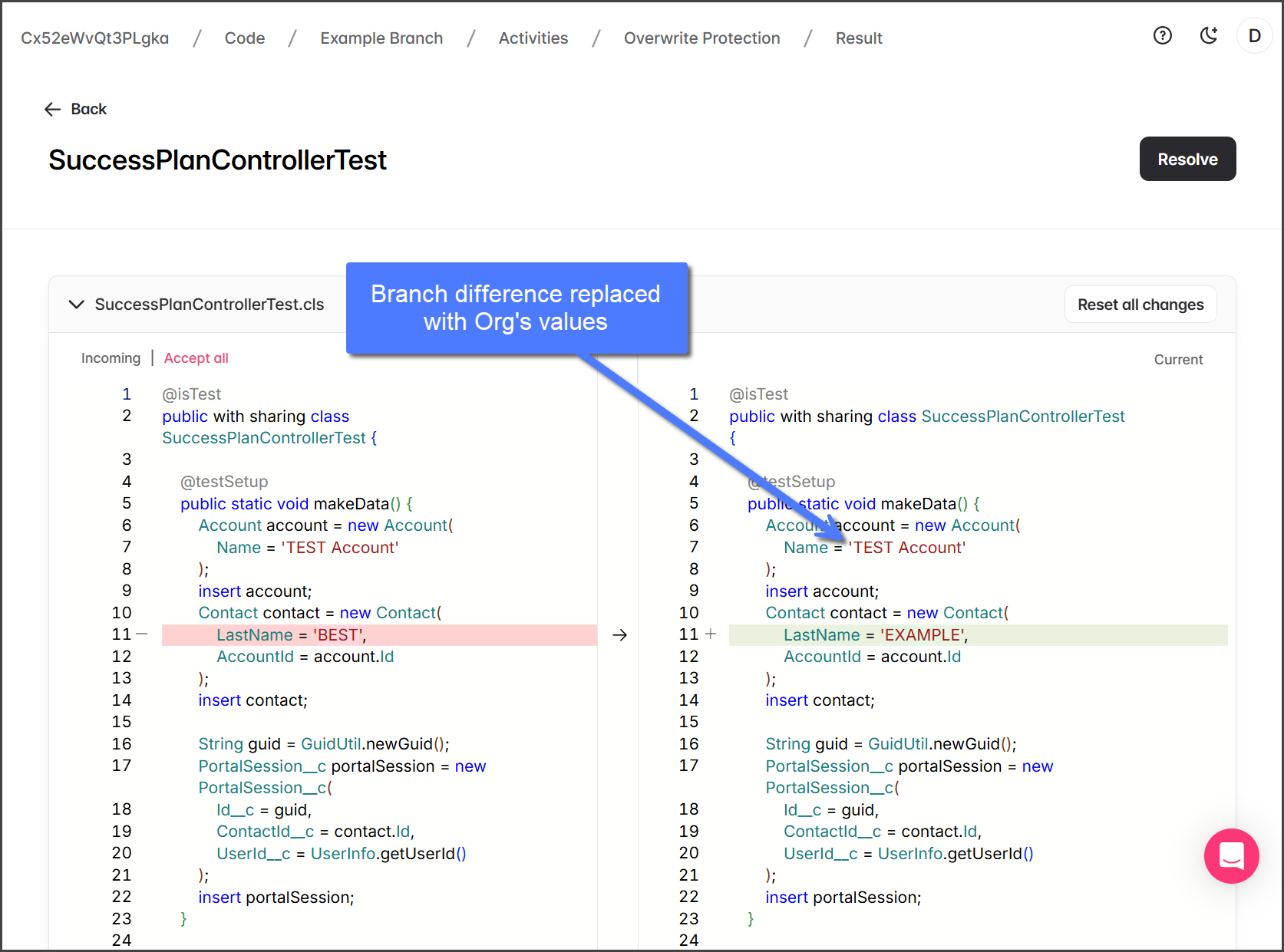Open the user avatar 'D' menu
The image size is (1284, 952).
[1254, 36]
